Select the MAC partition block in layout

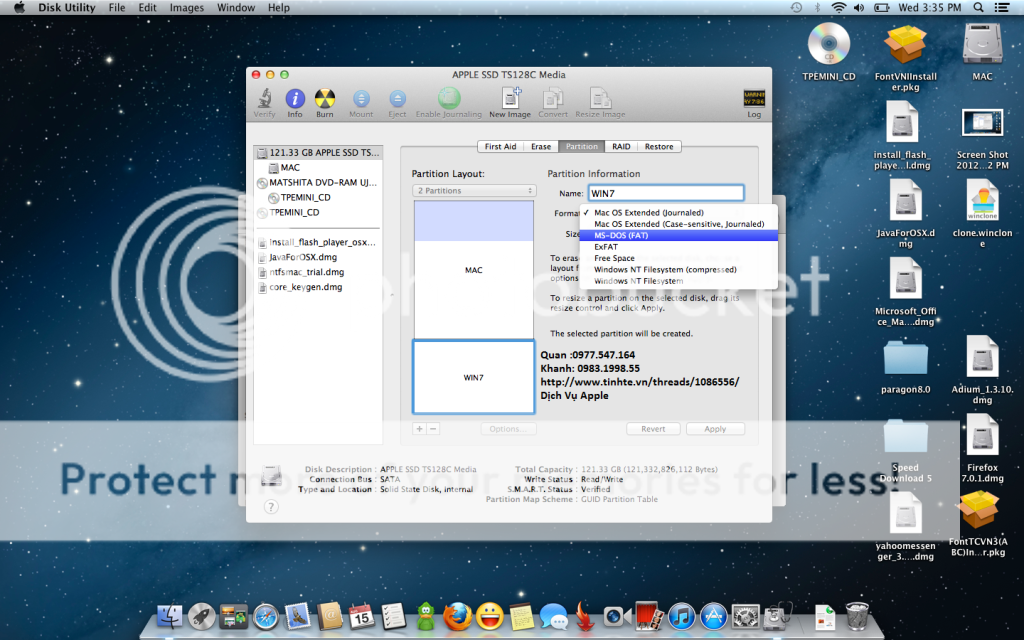point(474,270)
